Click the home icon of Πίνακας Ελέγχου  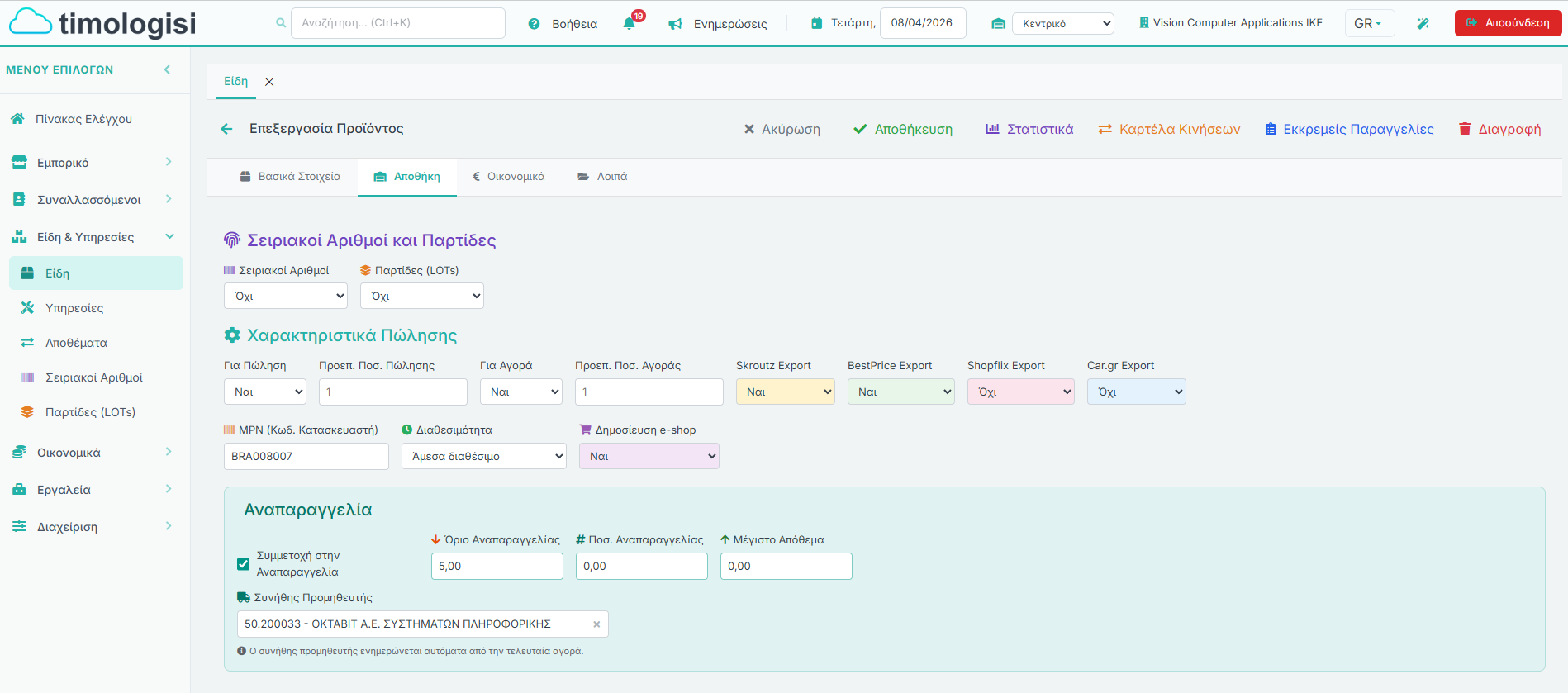pyautogui.click(x=17, y=119)
